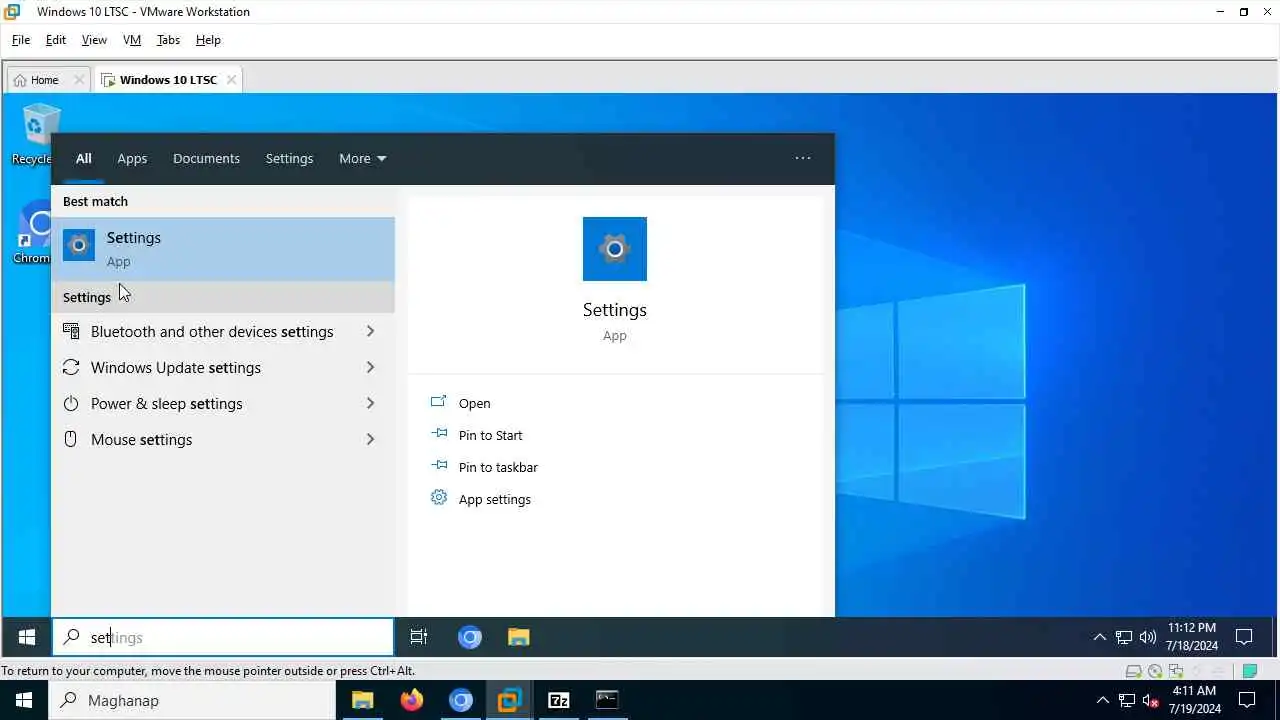The width and height of the screenshot is (1280, 720).
Task: Click the VMware hard disk status icon
Action: pyautogui.click(x=1134, y=671)
